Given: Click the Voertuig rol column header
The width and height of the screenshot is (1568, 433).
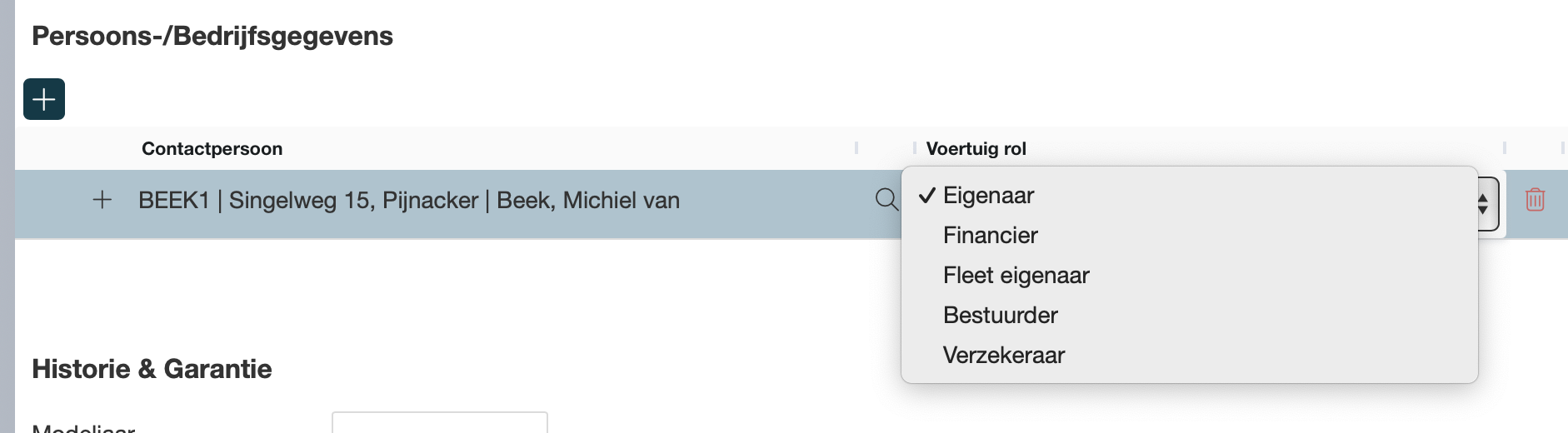Looking at the screenshot, I should click(x=976, y=149).
